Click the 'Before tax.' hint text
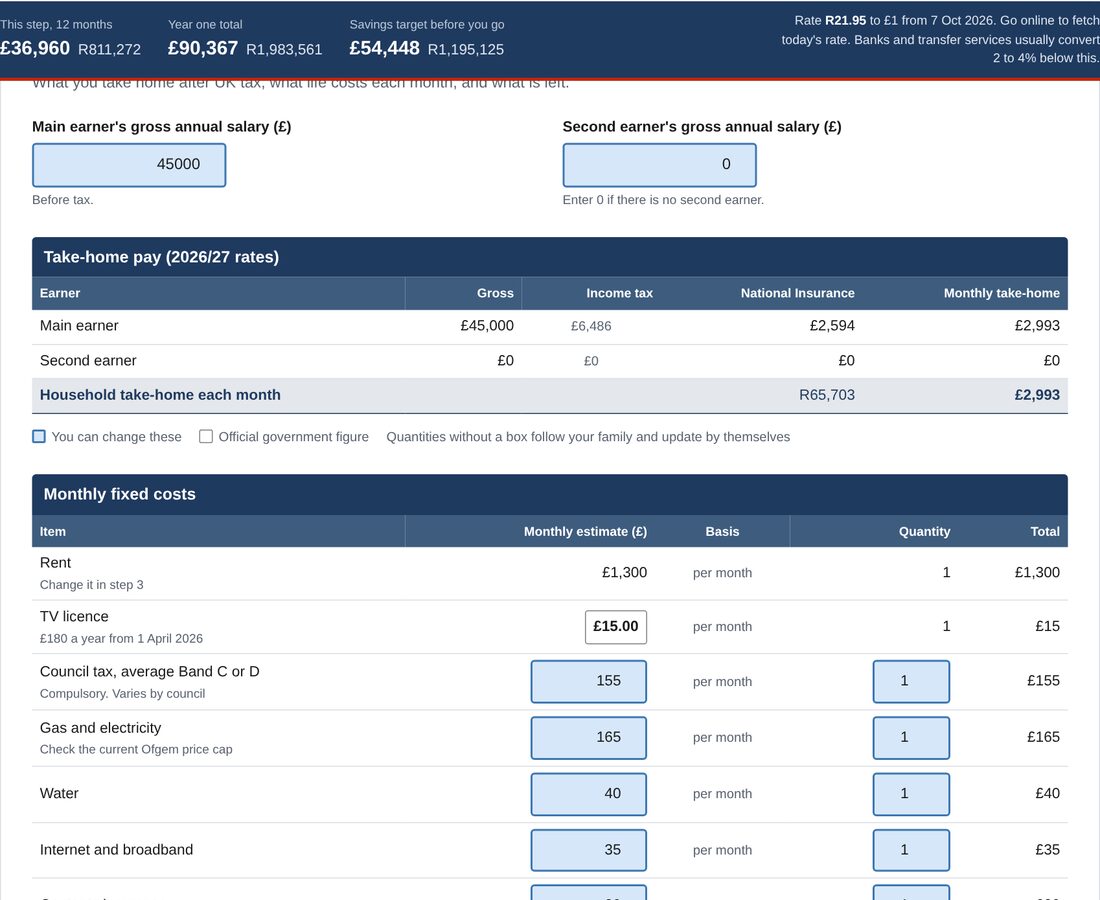This screenshot has width=1100, height=900. tap(63, 200)
